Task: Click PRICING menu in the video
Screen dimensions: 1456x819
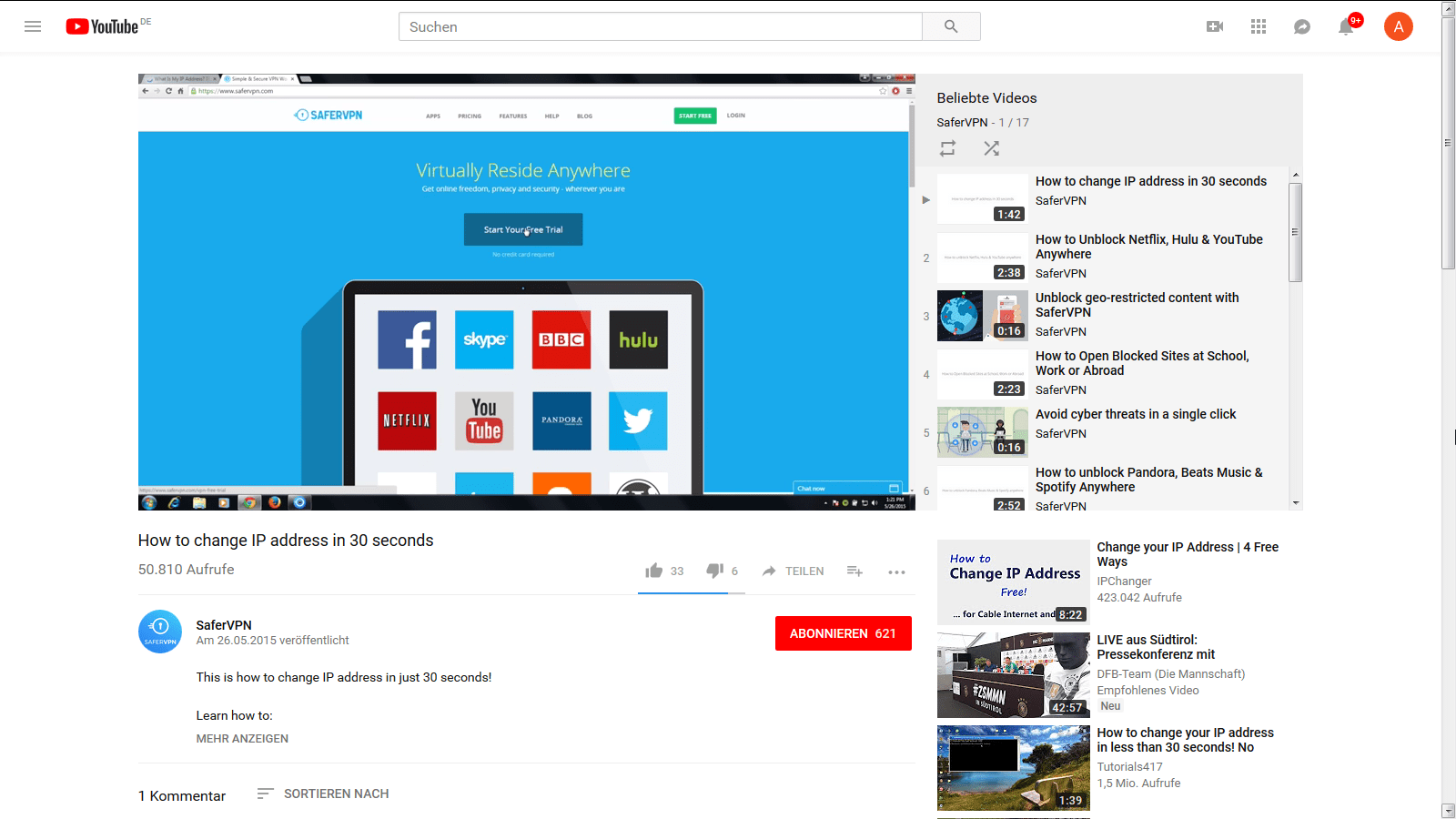Action: click(470, 116)
